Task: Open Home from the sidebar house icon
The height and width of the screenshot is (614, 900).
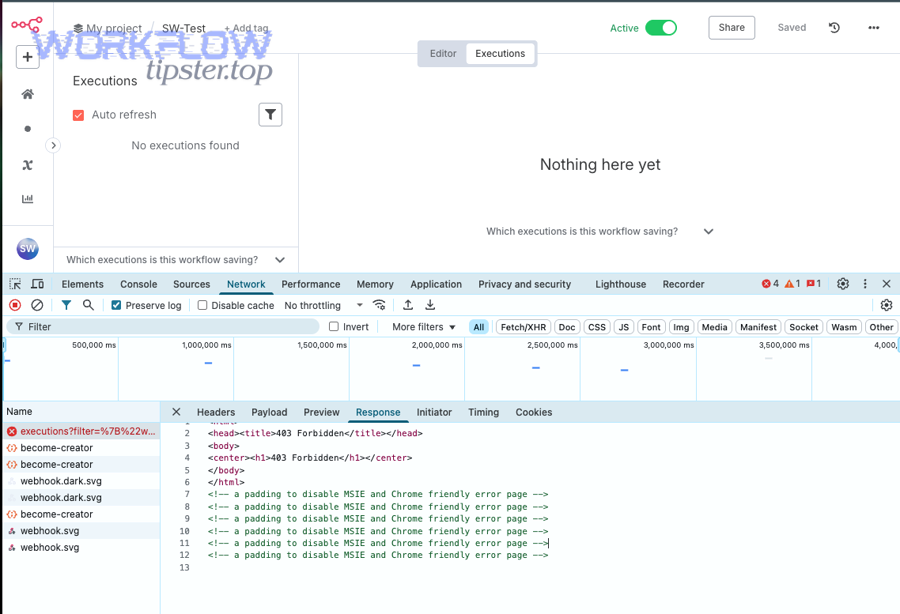Action: click(27, 94)
